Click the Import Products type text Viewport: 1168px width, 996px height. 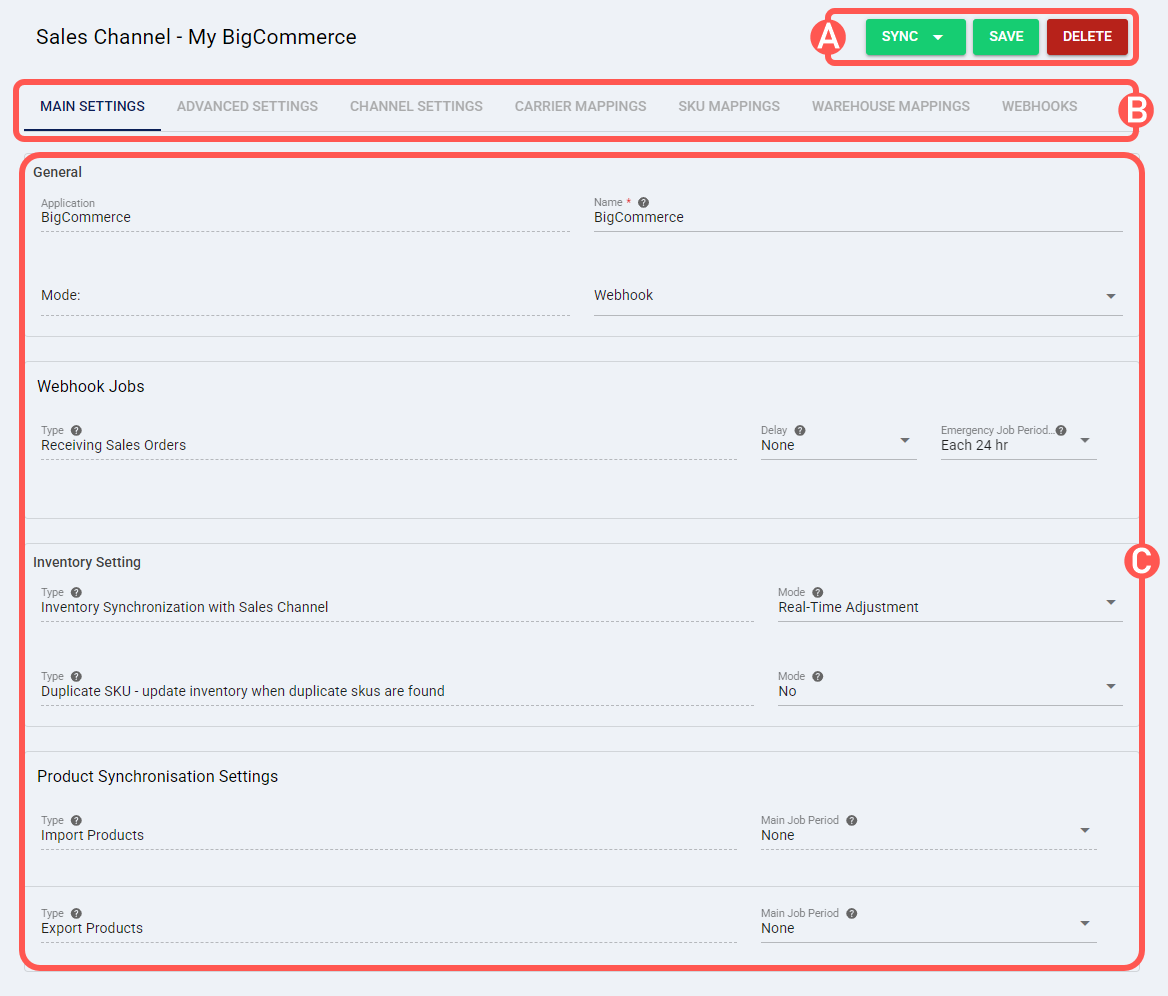[92, 835]
